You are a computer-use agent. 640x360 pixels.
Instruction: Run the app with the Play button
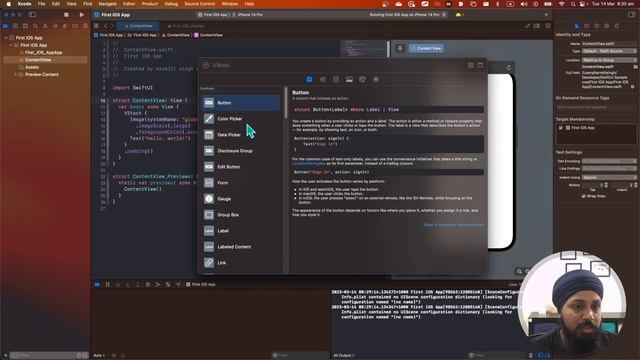(82, 14)
